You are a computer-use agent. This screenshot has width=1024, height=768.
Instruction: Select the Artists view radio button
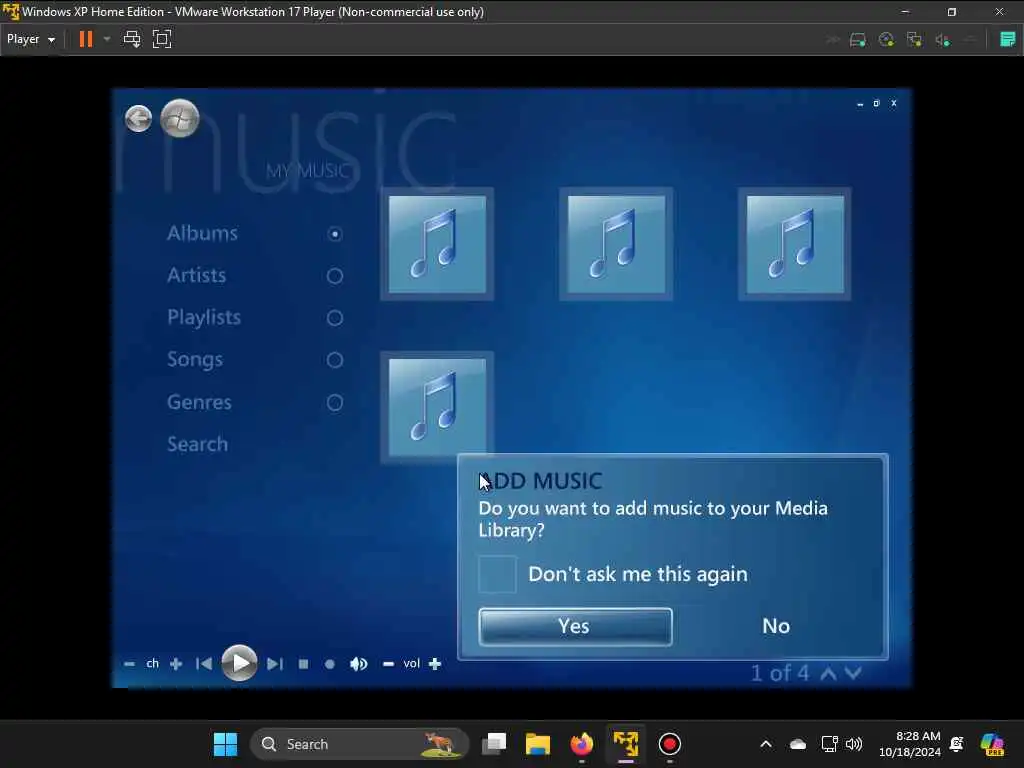[334, 276]
